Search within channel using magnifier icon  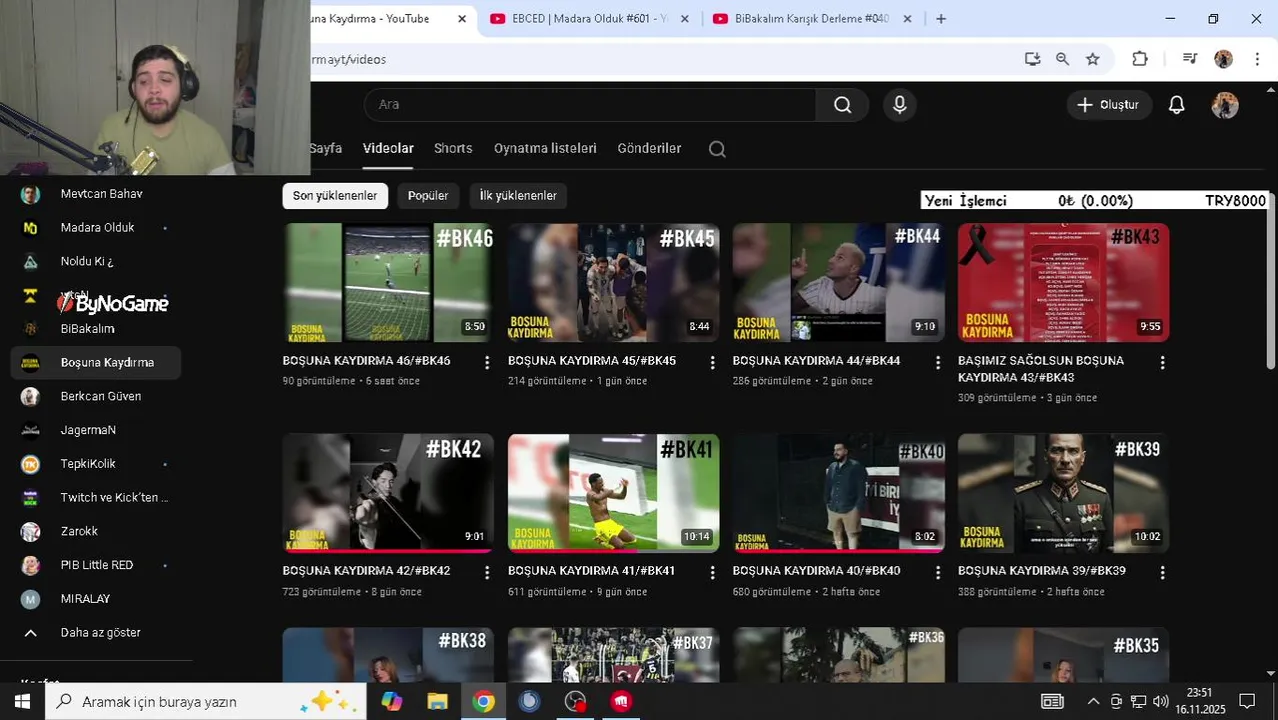[717, 149]
